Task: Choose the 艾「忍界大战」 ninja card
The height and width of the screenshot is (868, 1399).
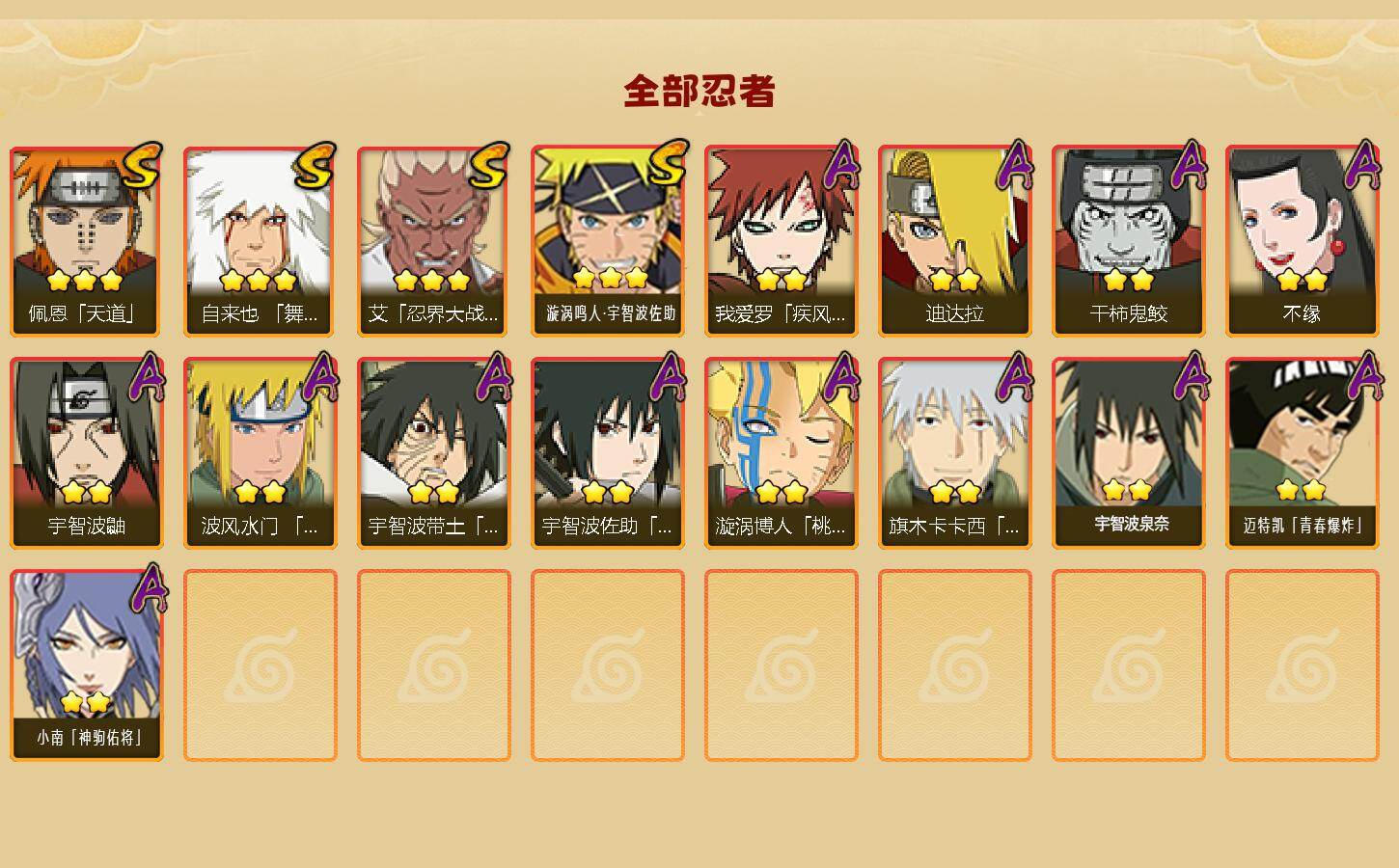Action: (x=434, y=241)
